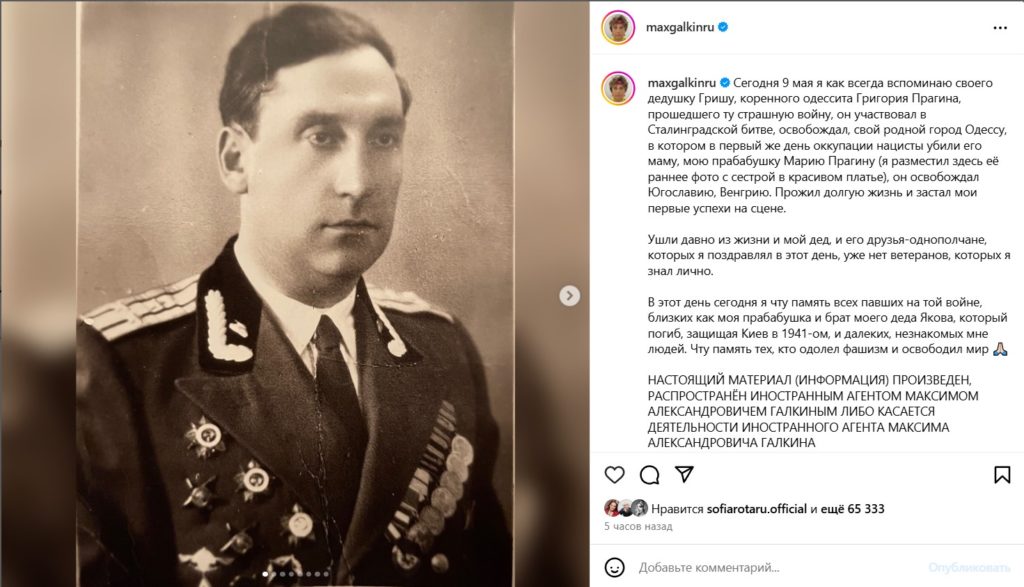Image resolution: width=1024 pixels, height=587 pixels.
Task: Open sofiarotaru.official profile link
Action: (x=756, y=509)
